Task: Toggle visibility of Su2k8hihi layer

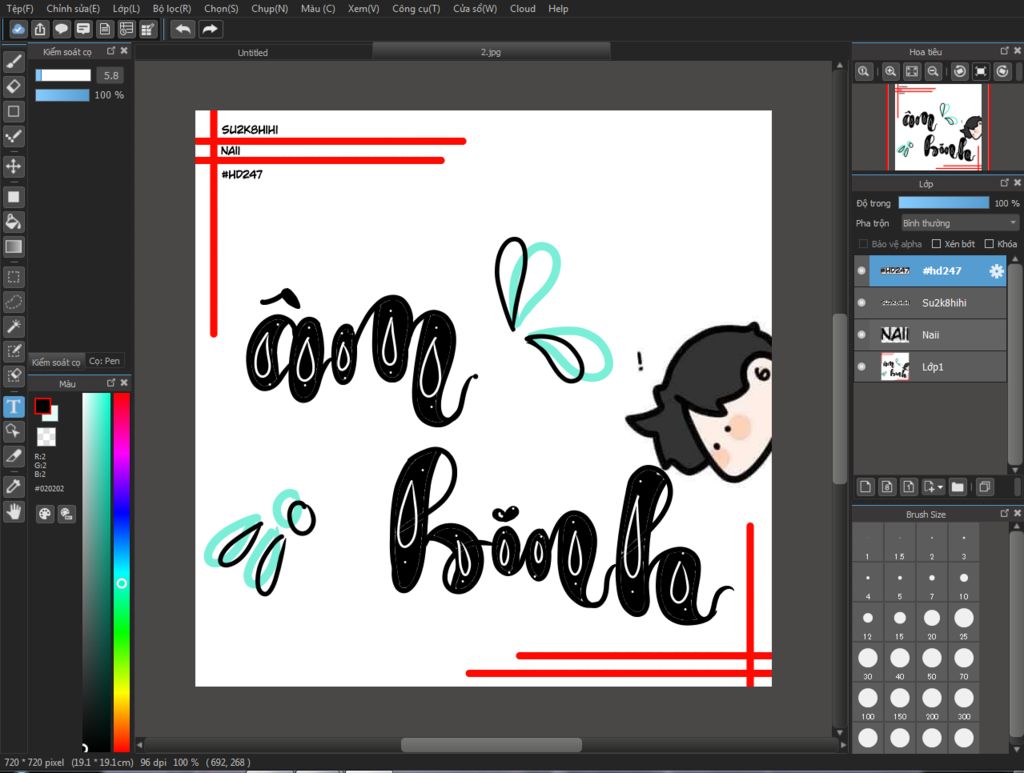Action: [861, 303]
